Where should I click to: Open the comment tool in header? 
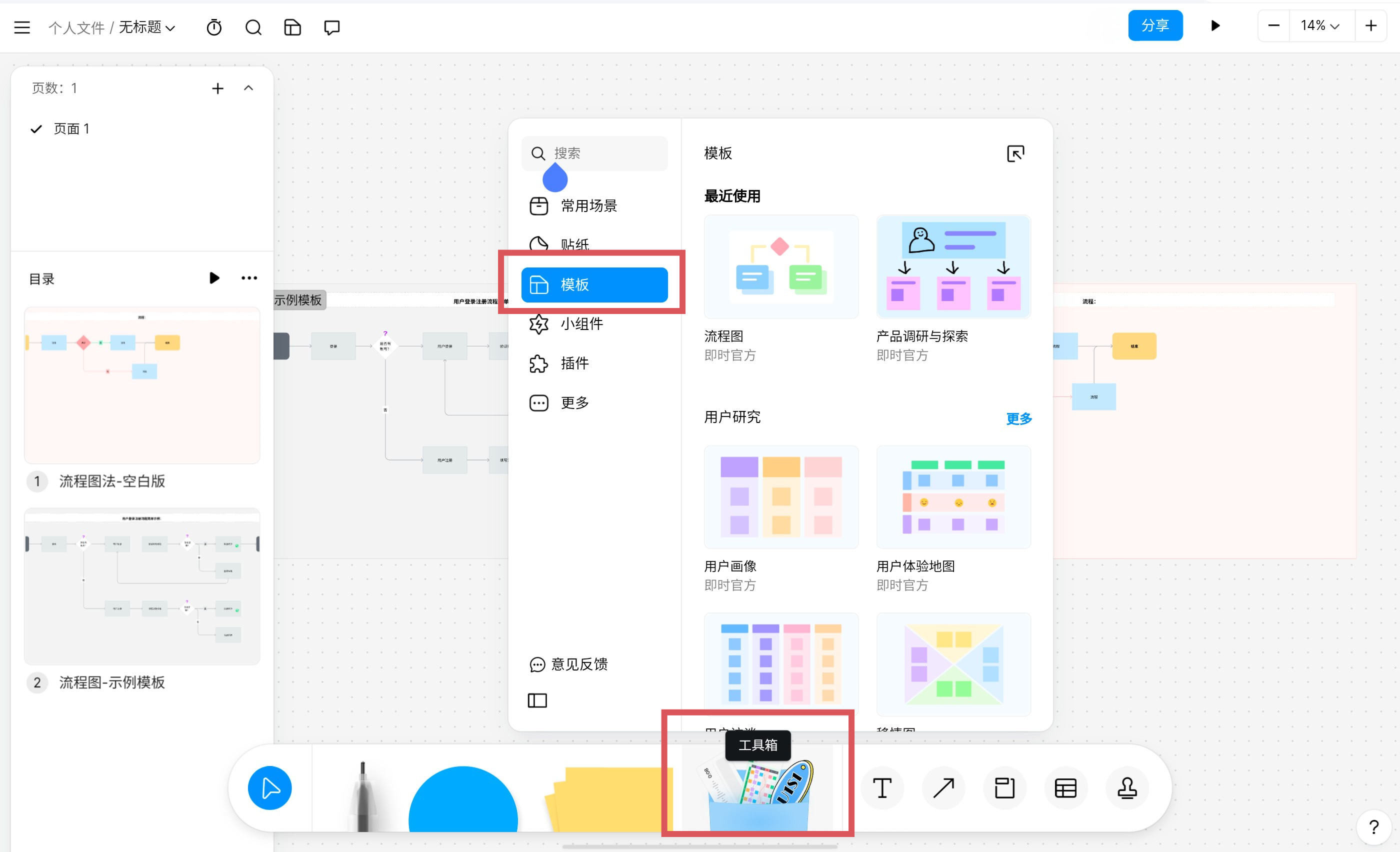tap(332, 27)
